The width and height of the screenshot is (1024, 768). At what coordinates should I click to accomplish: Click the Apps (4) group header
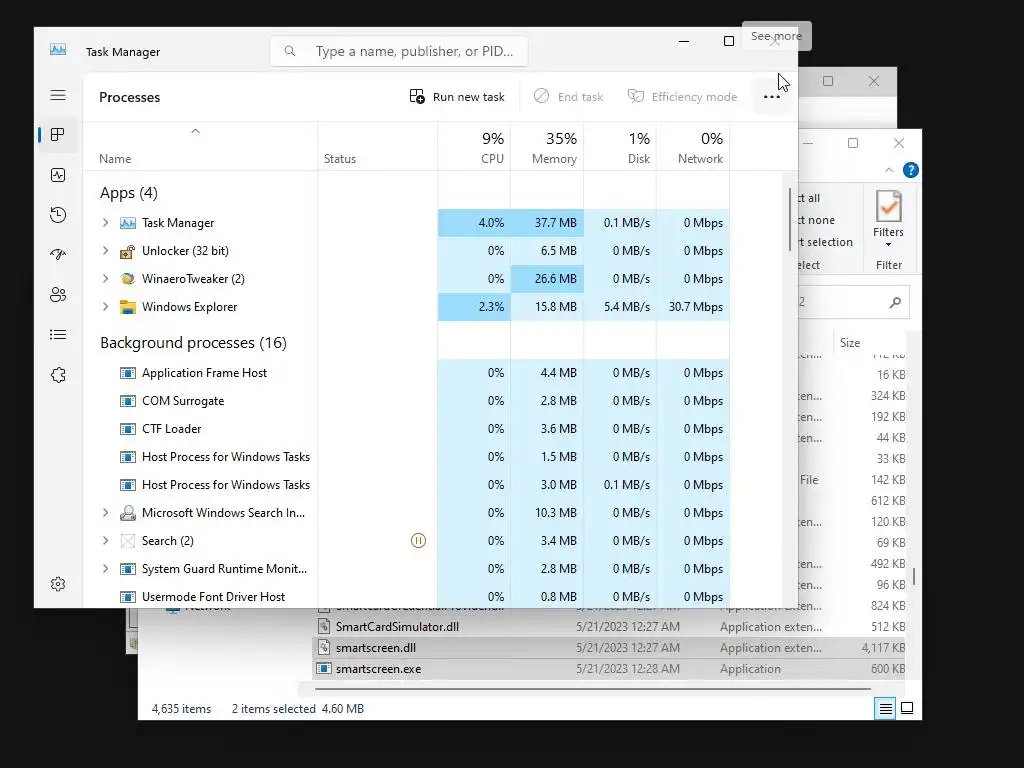129,193
